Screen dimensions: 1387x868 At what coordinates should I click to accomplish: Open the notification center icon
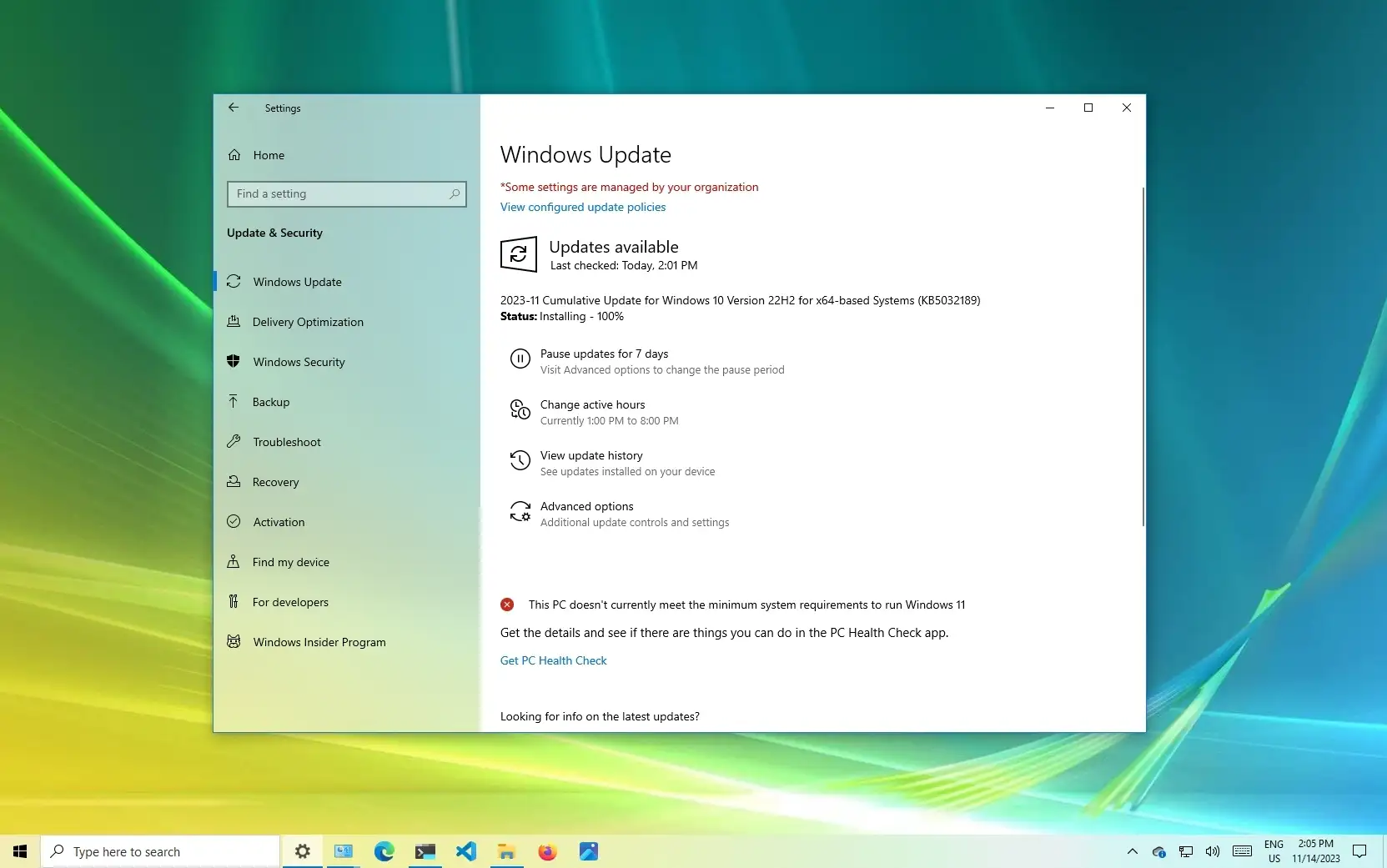[1359, 851]
